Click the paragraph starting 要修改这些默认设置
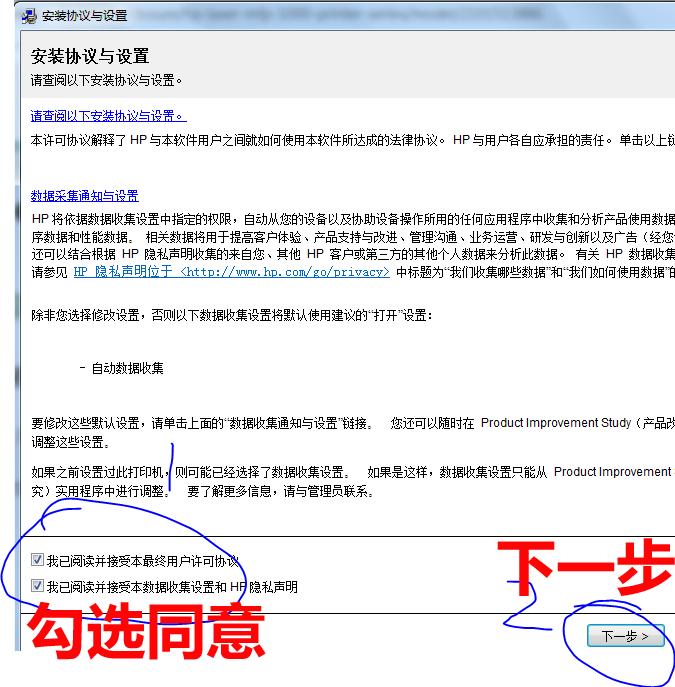Image resolution: width=675 pixels, height=687 pixels. 353,432
